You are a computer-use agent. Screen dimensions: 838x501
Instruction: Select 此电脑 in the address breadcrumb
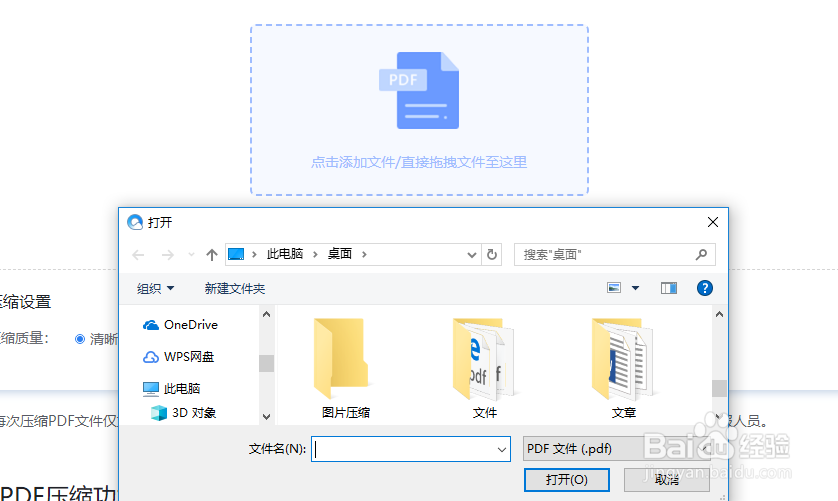285,254
